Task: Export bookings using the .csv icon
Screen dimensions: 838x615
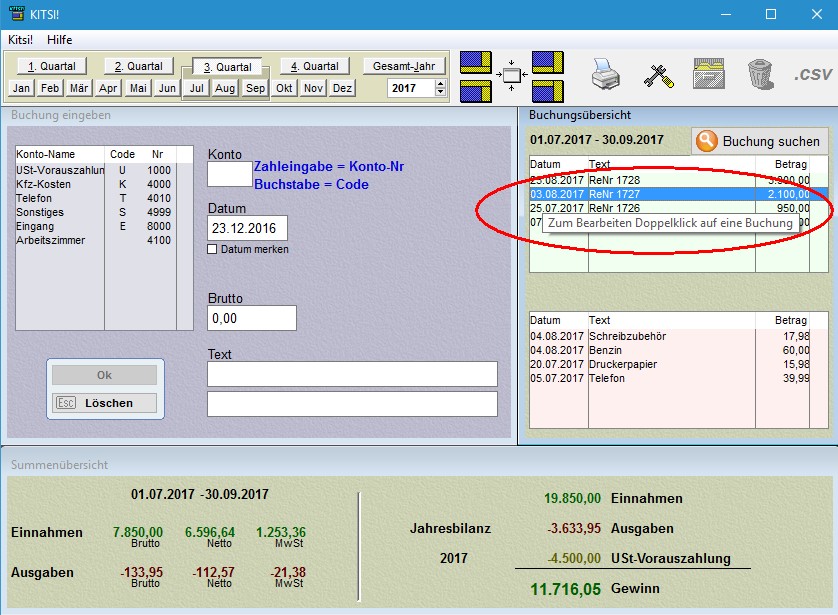Action: click(x=812, y=75)
